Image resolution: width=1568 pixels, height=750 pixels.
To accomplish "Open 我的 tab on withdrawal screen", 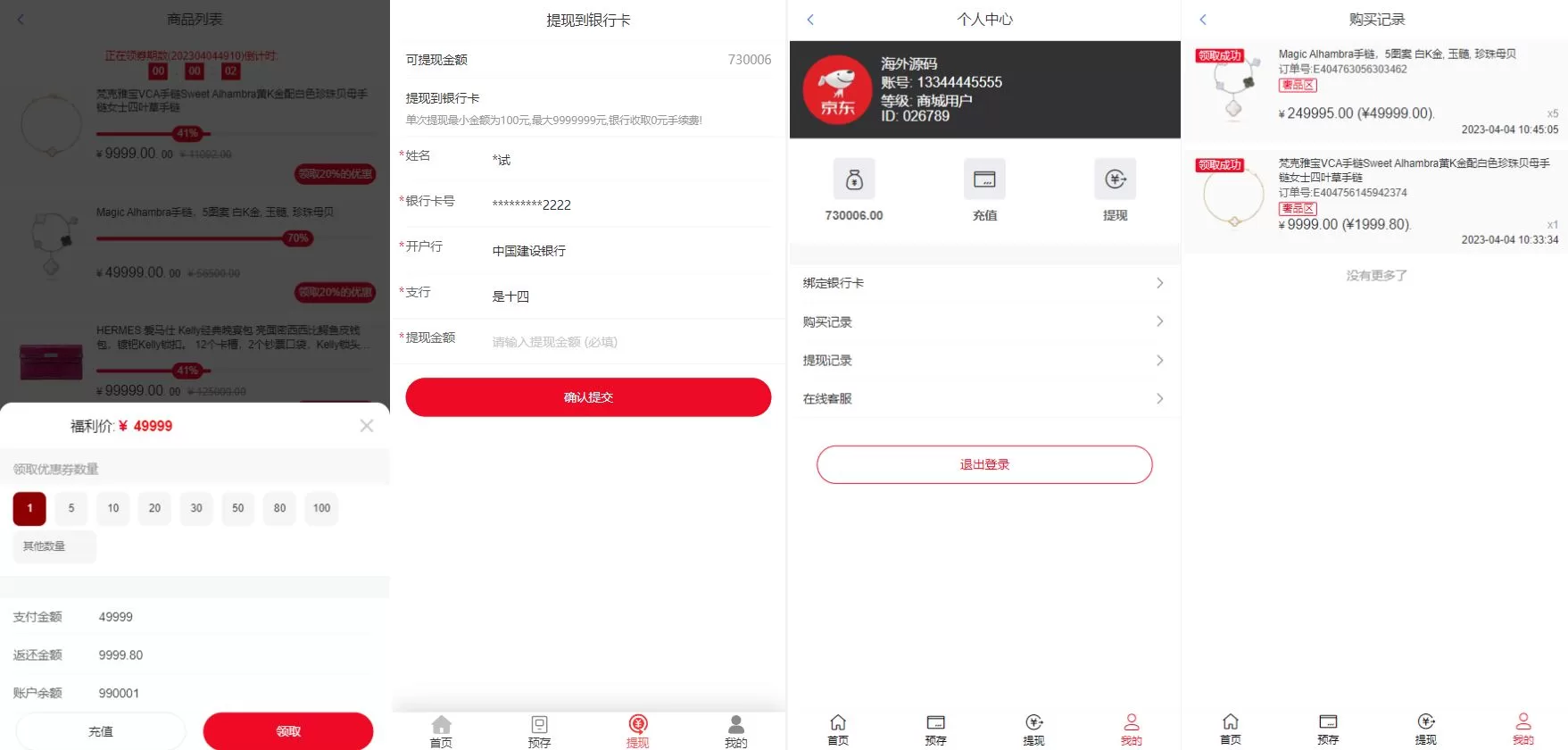I will click(736, 731).
